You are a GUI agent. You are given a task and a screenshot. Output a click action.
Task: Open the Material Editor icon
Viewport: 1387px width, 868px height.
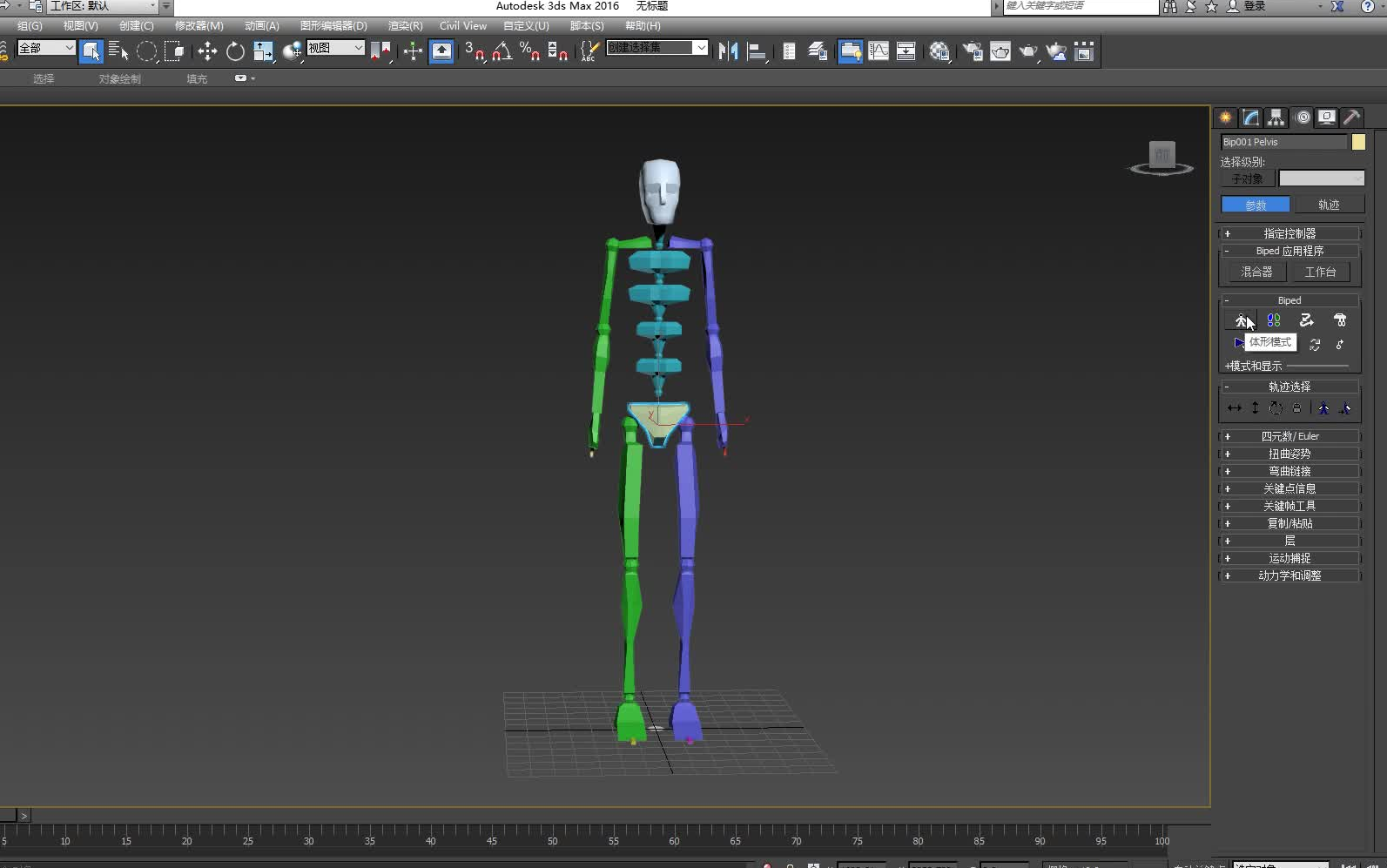939,51
